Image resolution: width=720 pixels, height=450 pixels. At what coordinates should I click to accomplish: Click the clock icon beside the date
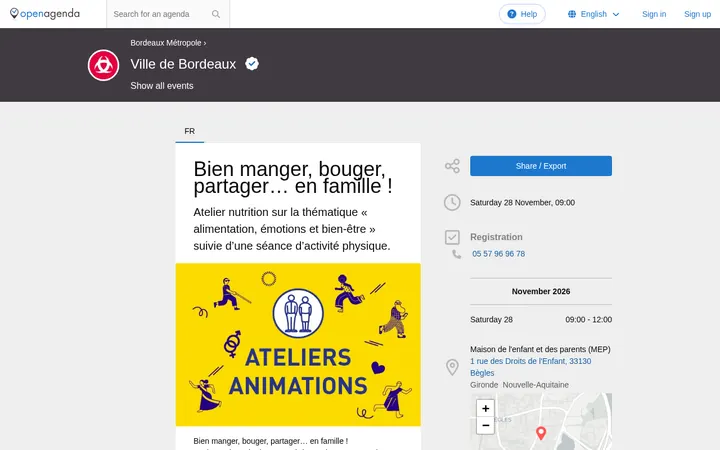coord(452,202)
